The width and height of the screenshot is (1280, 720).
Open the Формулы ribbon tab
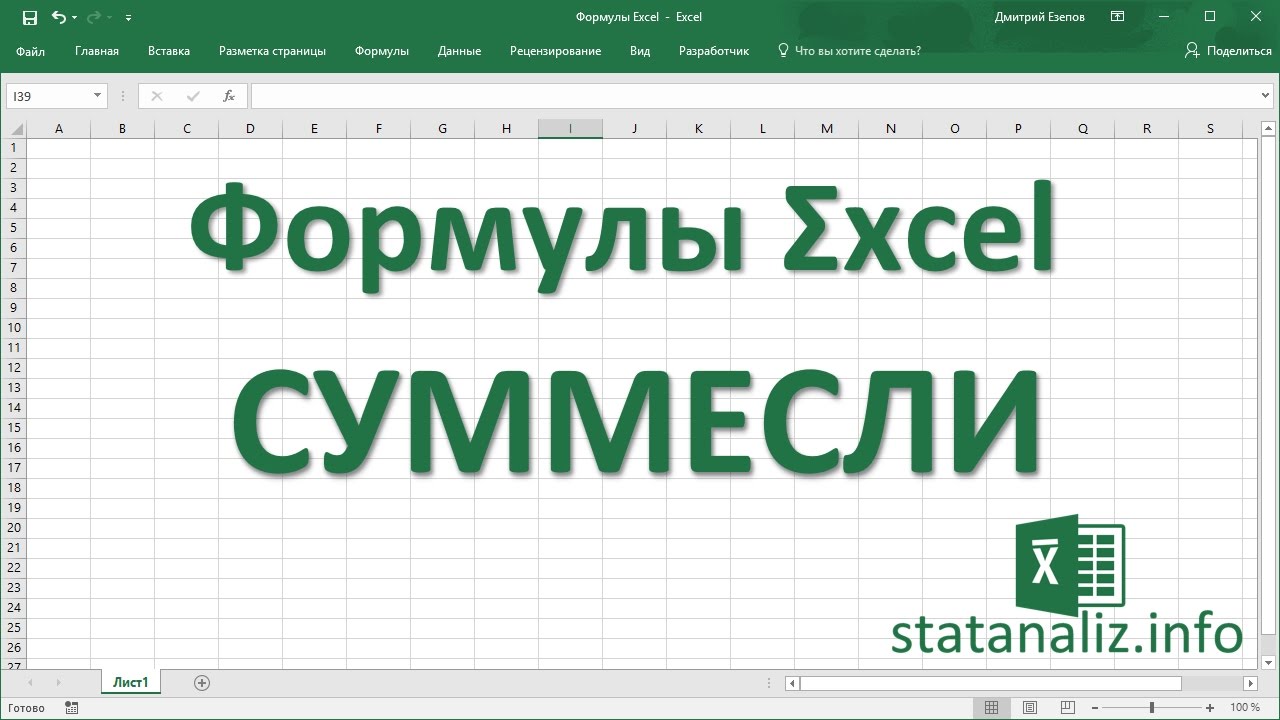pos(382,51)
